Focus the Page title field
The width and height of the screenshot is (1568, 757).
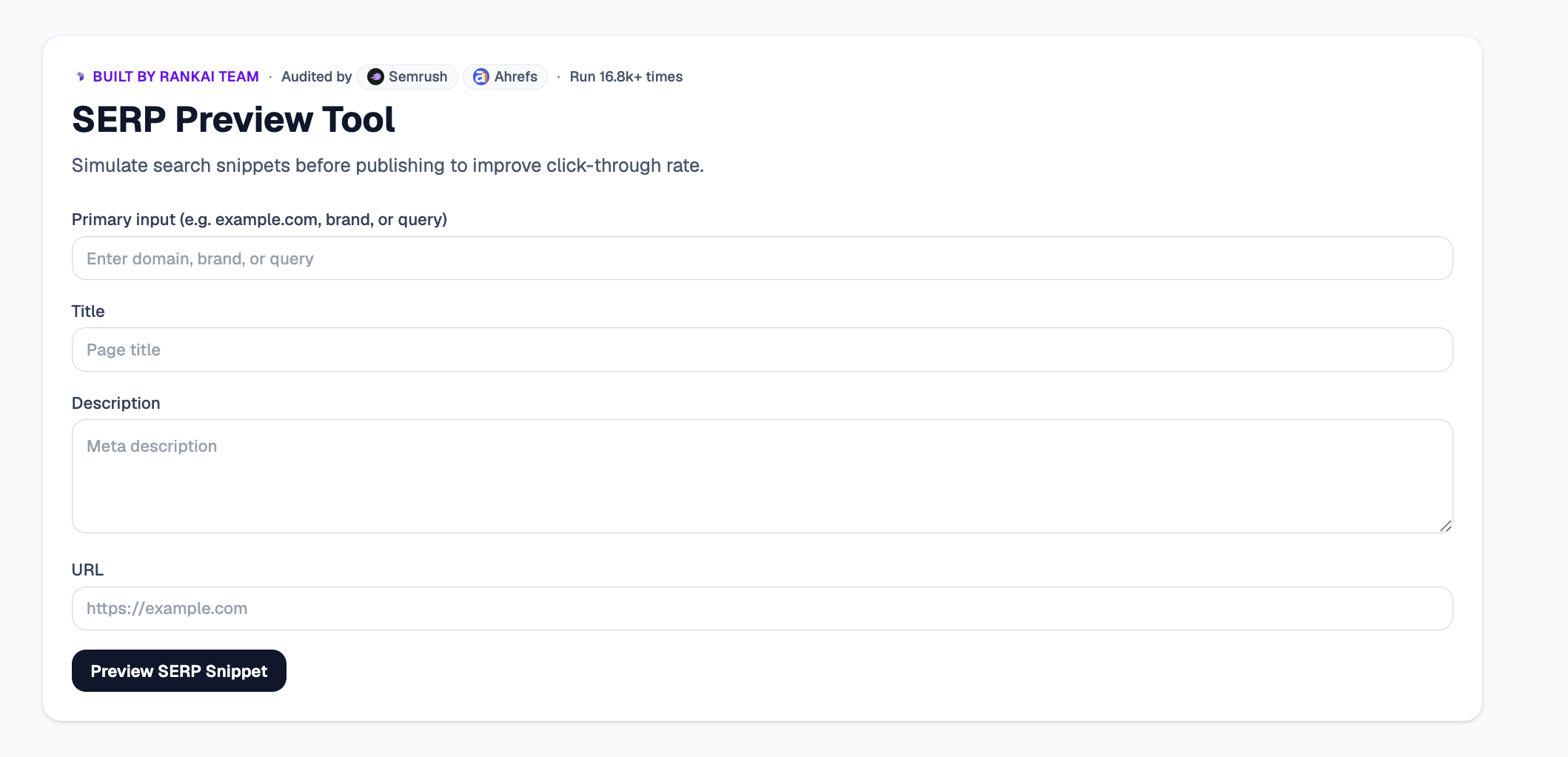(762, 350)
